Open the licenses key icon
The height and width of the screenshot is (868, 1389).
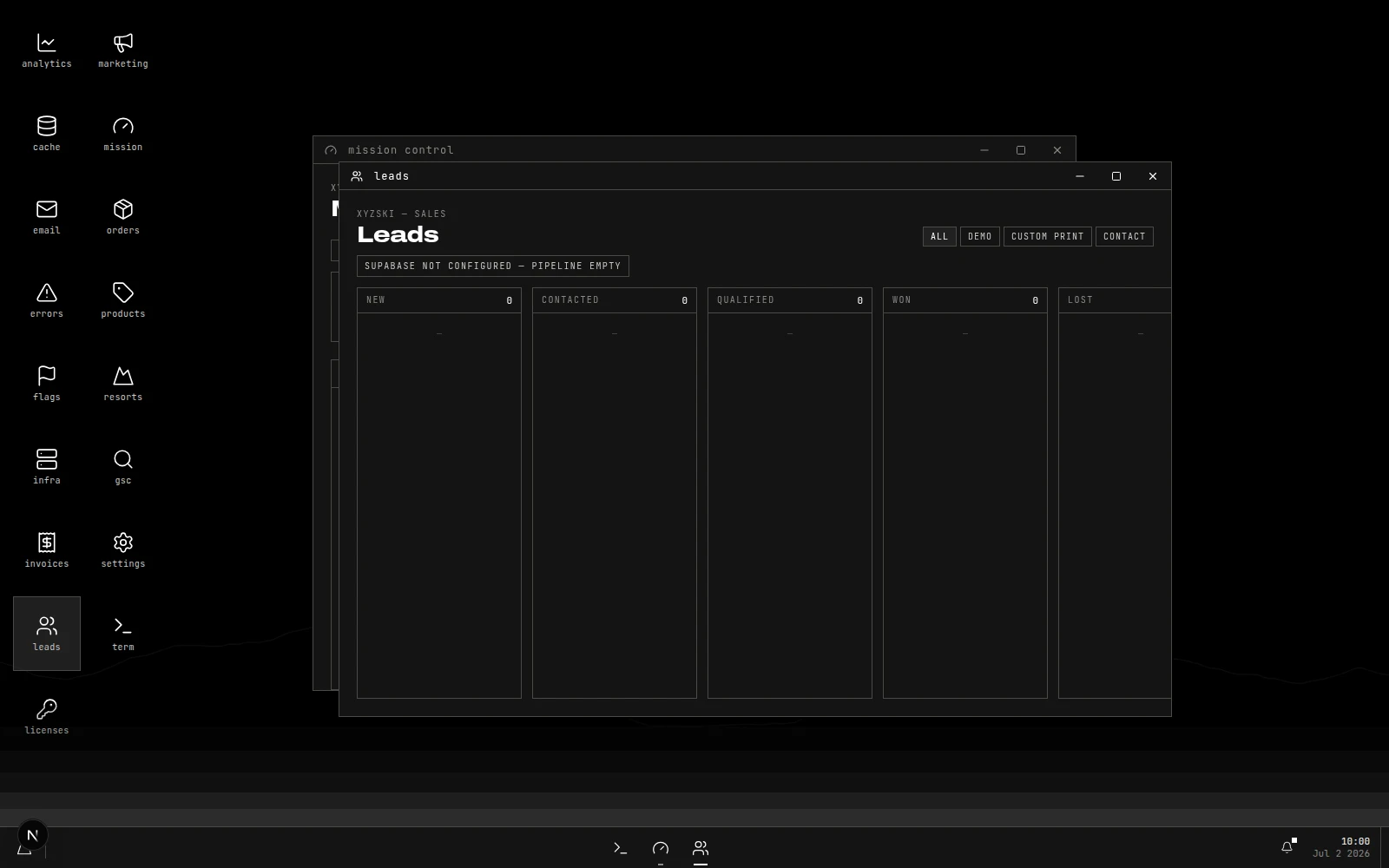pos(47,717)
